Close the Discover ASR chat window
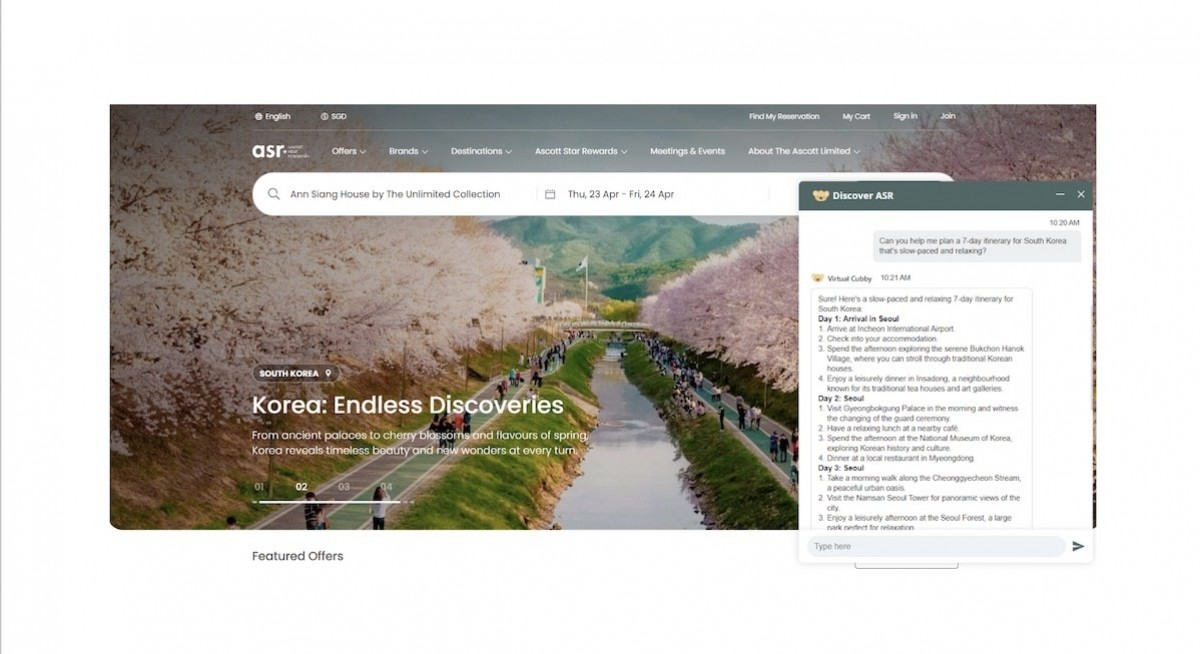The image size is (1200, 654). 1081,195
